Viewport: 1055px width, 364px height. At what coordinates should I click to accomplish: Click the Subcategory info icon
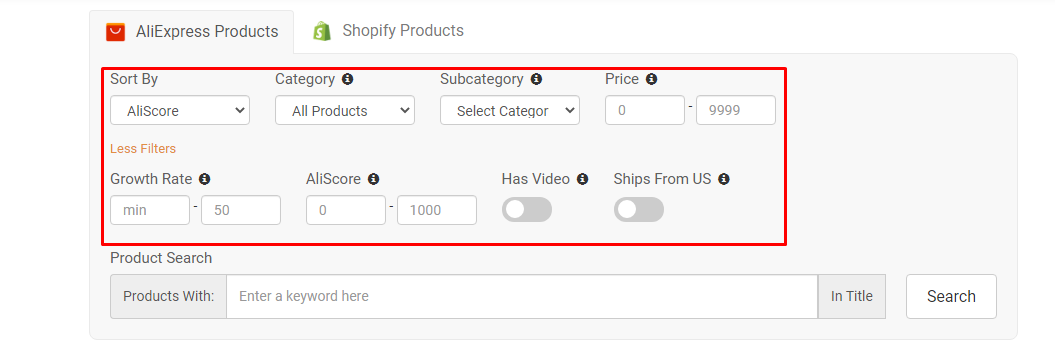click(x=536, y=79)
